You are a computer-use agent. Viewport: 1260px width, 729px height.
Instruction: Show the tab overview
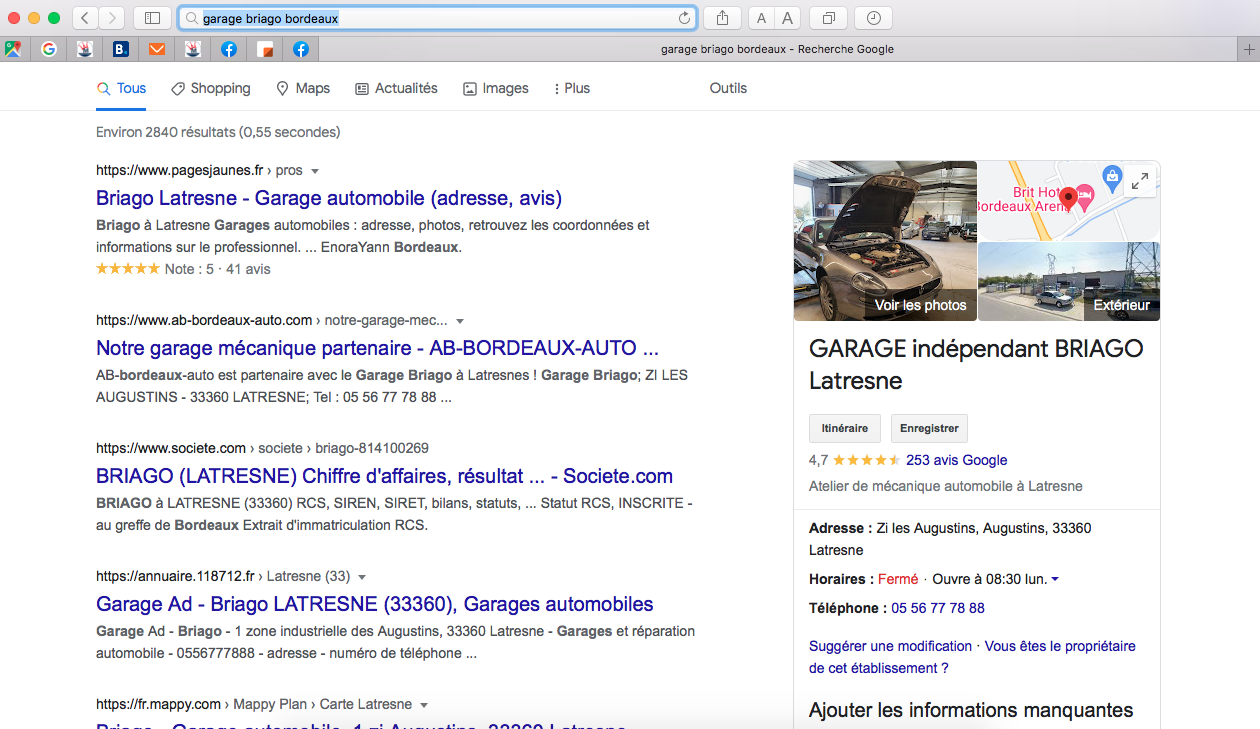point(829,18)
